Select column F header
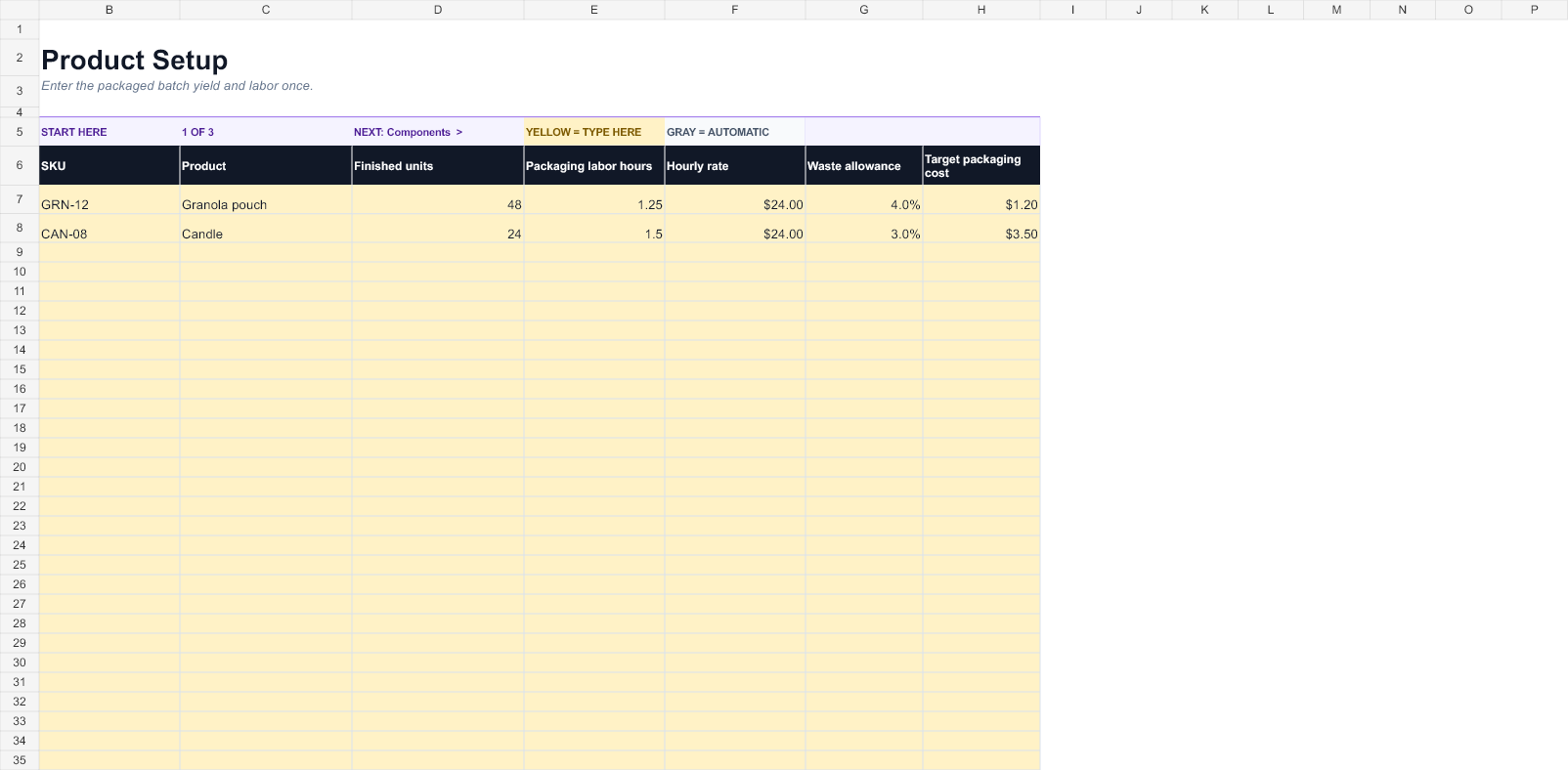Viewport: 1568px width, 770px height. [735, 10]
